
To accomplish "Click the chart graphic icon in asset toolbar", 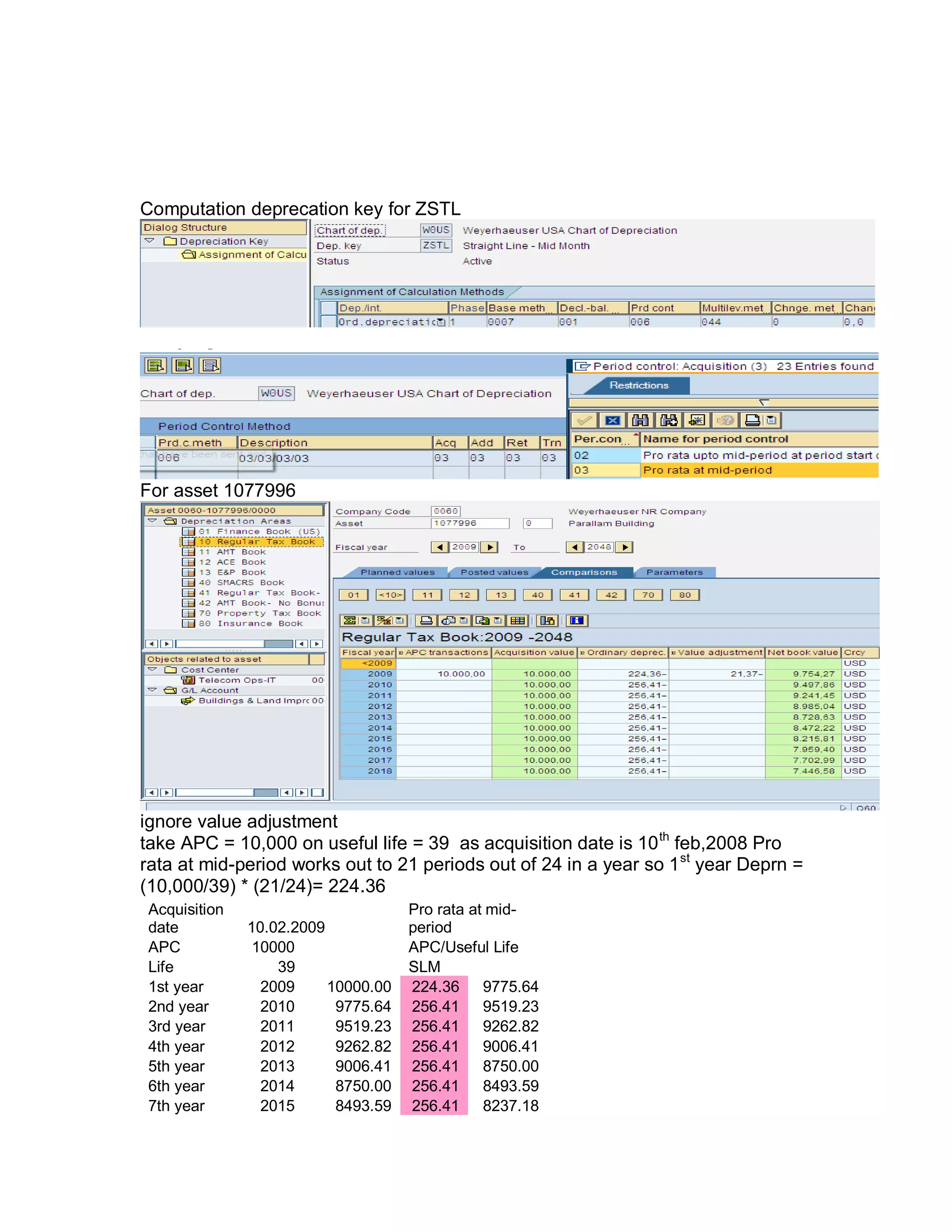I will click(x=547, y=621).
